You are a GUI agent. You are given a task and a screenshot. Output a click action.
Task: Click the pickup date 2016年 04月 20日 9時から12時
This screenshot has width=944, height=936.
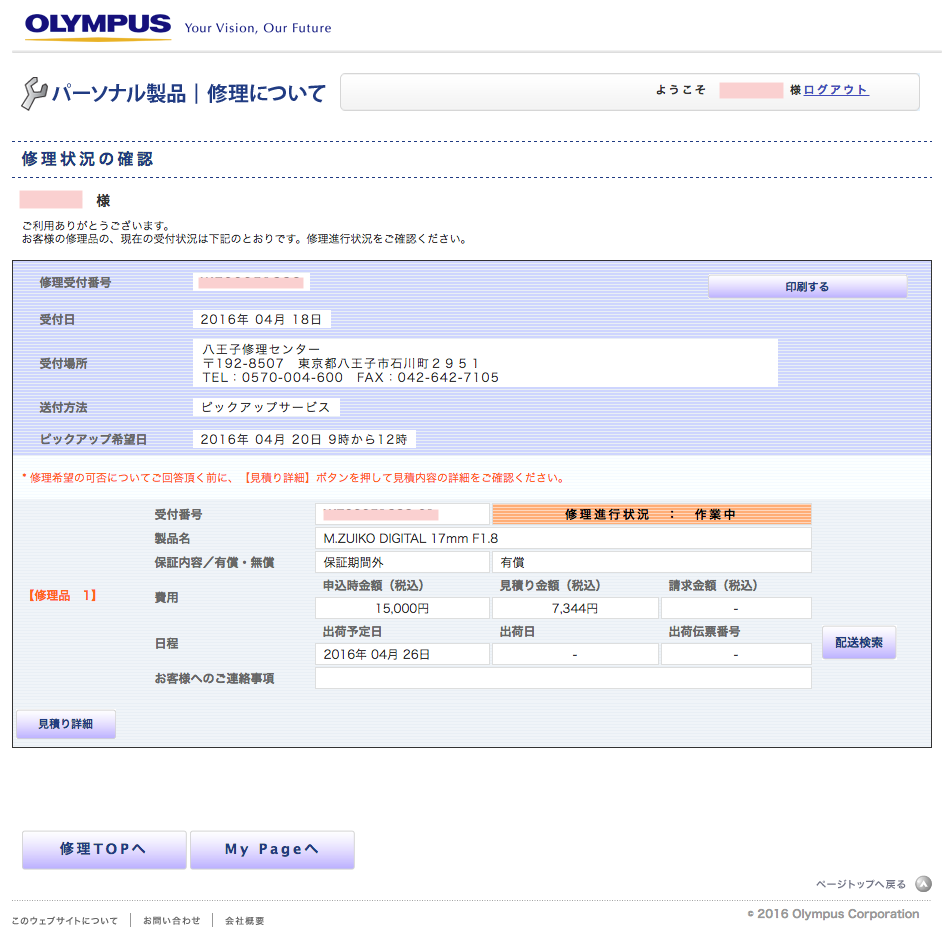[x=304, y=439]
